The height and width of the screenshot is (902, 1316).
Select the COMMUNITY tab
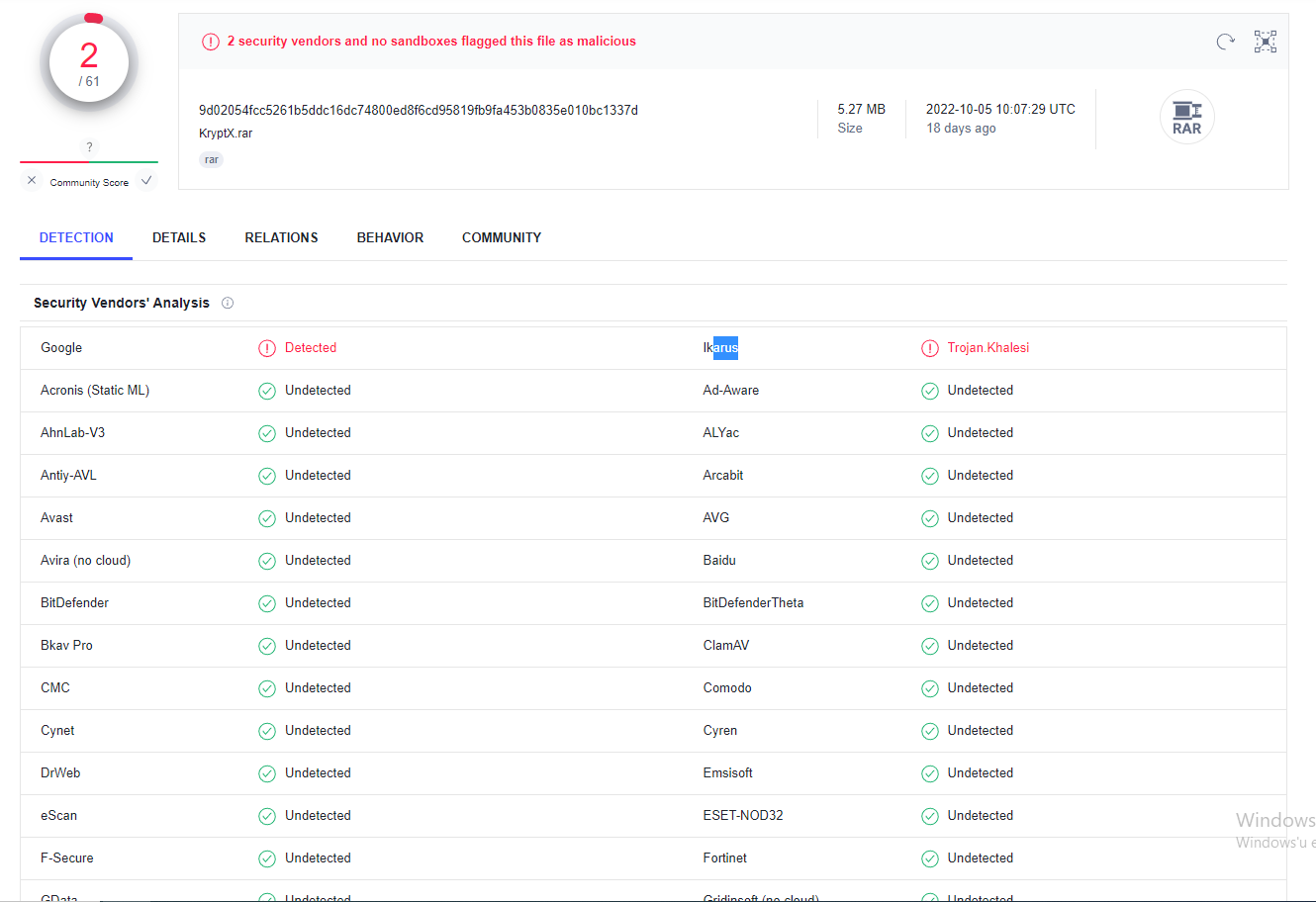tap(501, 237)
